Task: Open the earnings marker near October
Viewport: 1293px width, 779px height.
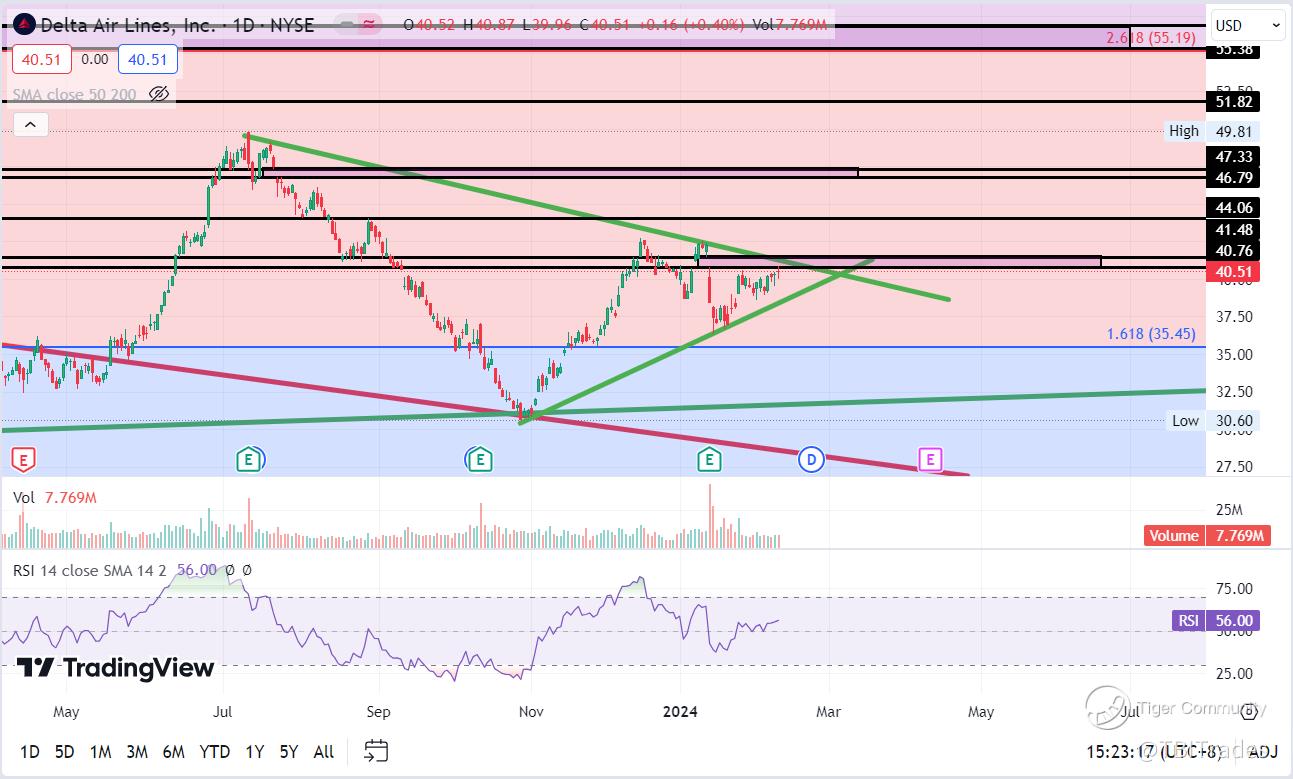Action: tap(479, 460)
